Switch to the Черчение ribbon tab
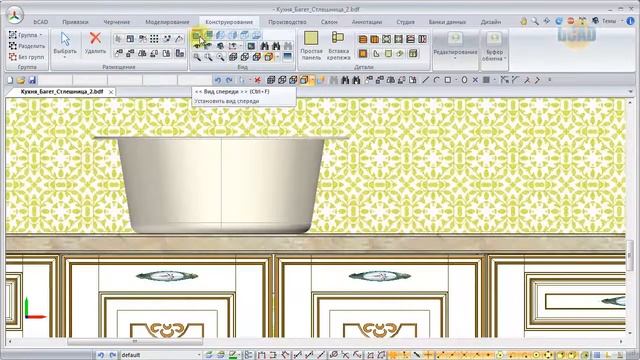Viewport: 640px width, 360px height. point(117,22)
